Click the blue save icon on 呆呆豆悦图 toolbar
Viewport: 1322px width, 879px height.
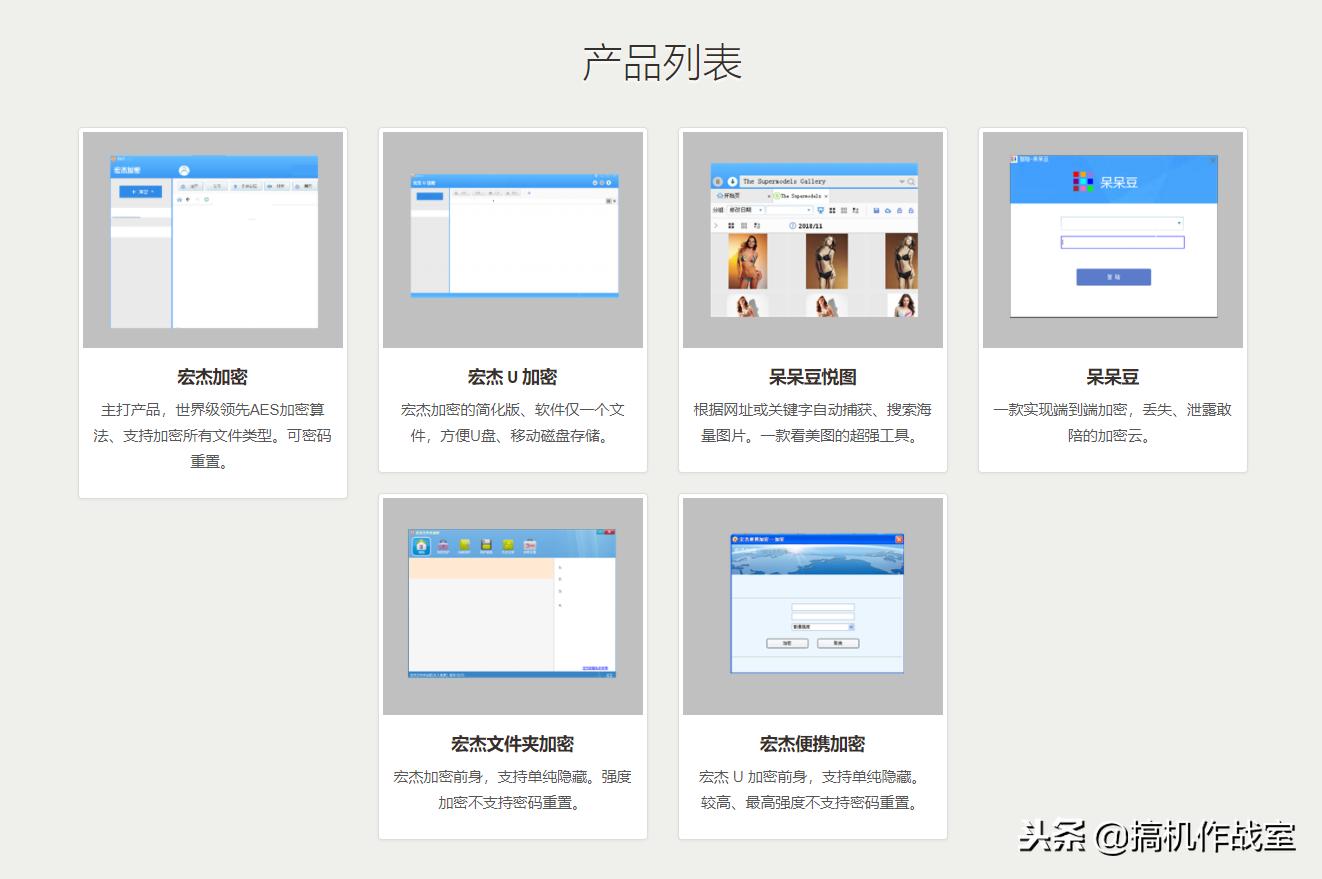click(x=876, y=210)
